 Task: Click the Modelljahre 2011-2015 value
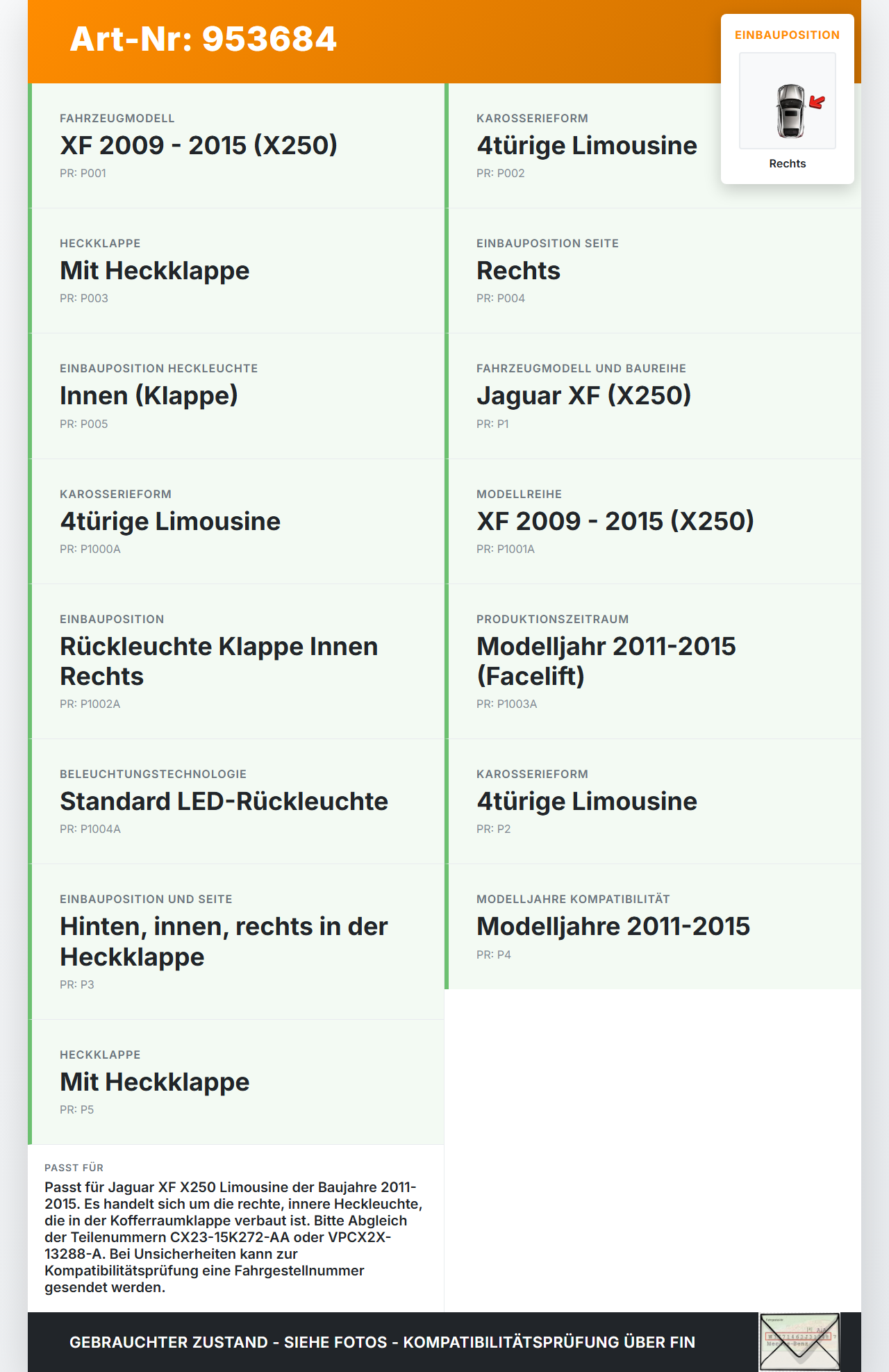(x=613, y=927)
